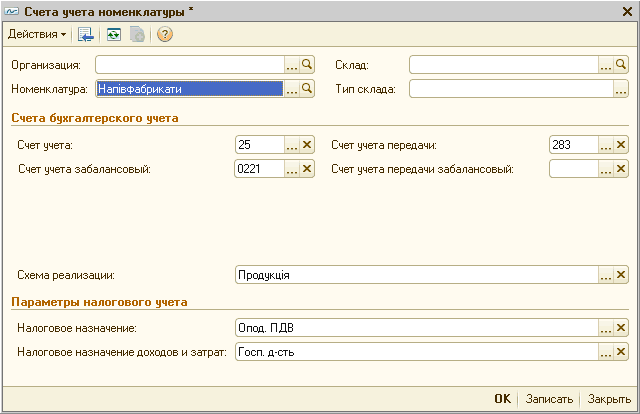This screenshot has width=640, height=414.
Task: Click Схема реализации field with Продукція
Action: pyautogui.click(x=417, y=275)
